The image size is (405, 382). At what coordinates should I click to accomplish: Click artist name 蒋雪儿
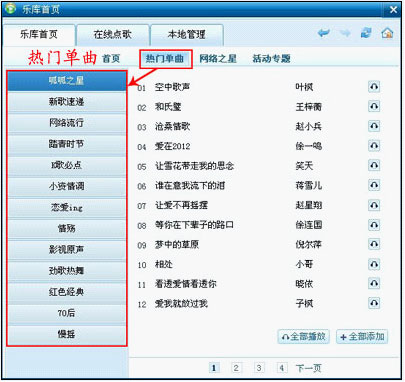point(309,186)
